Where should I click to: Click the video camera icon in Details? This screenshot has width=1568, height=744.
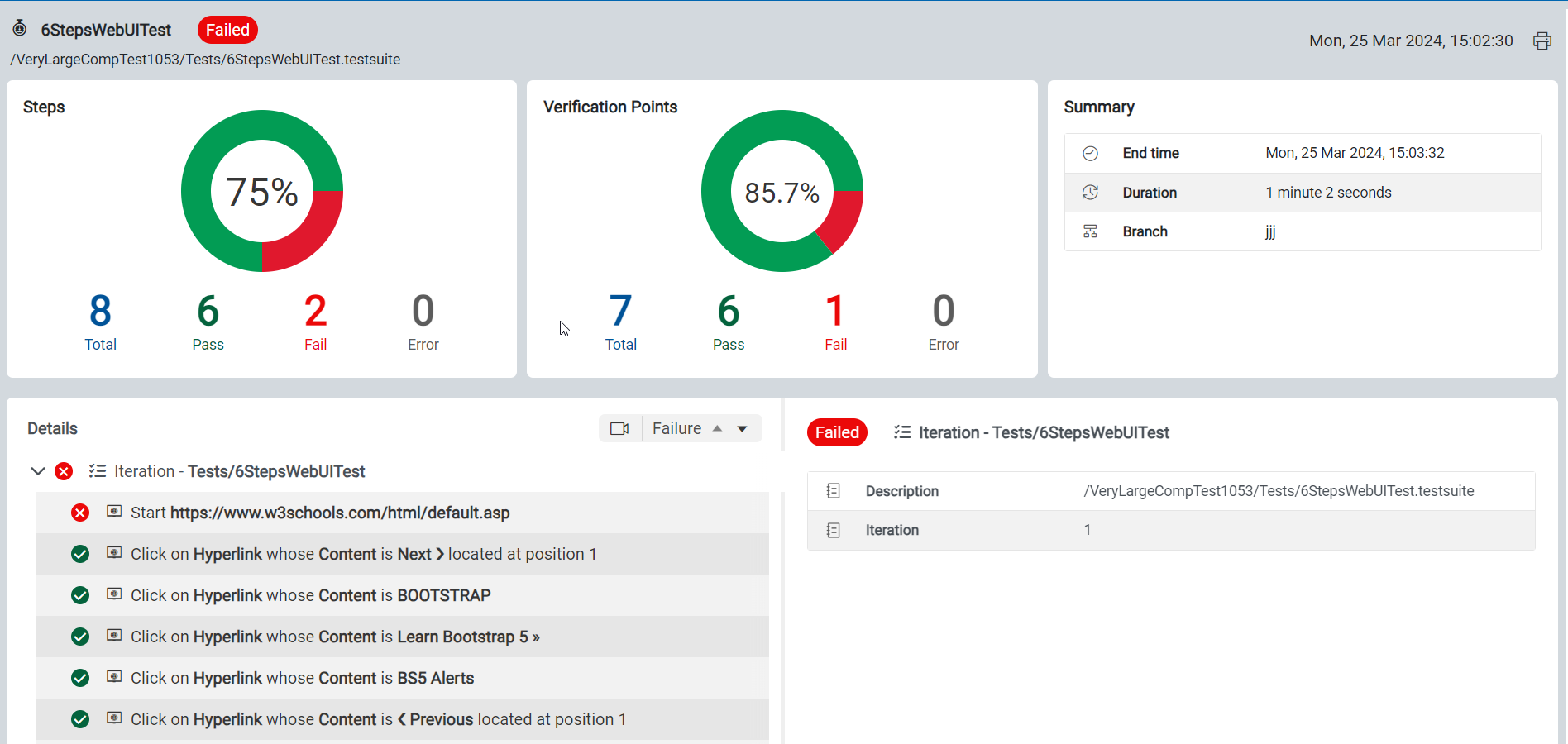(x=619, y=428)
